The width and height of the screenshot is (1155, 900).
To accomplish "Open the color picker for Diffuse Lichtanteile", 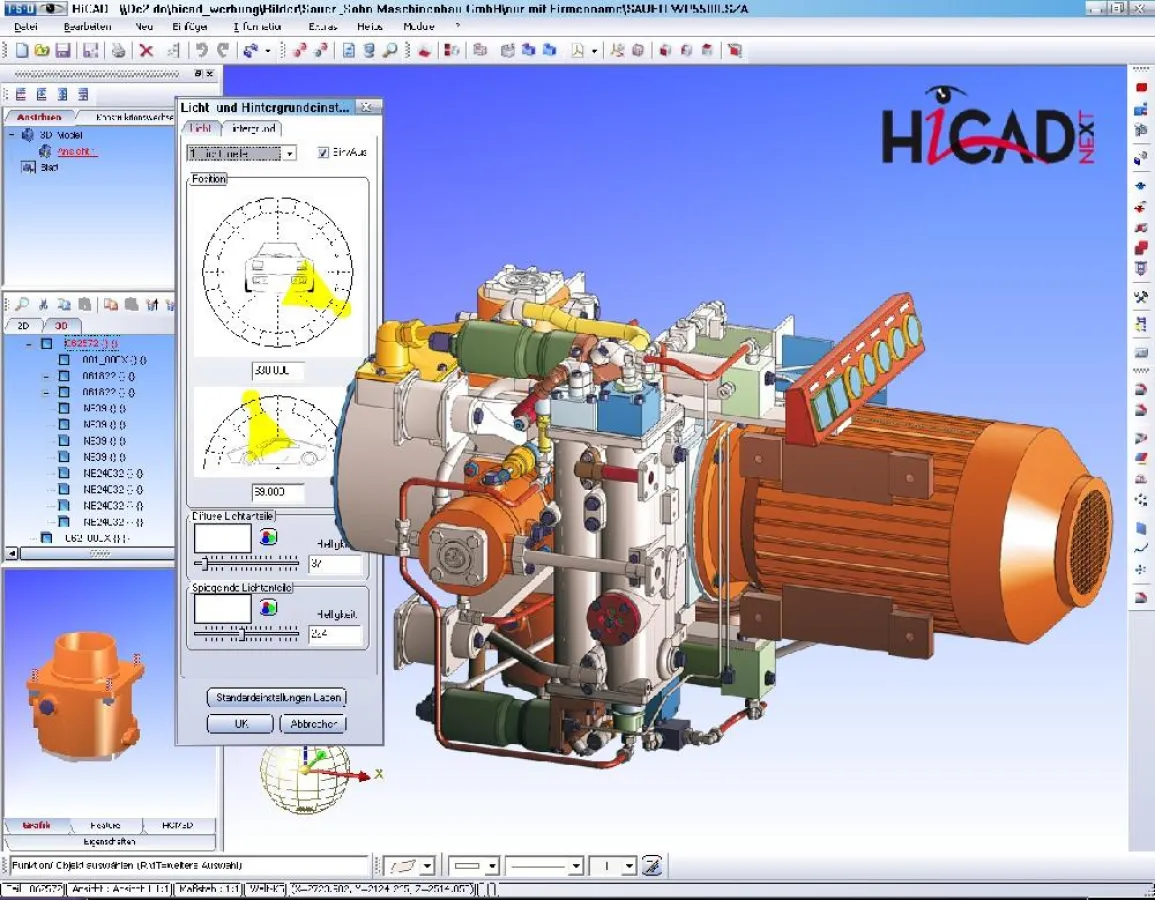I will (268, 537).
